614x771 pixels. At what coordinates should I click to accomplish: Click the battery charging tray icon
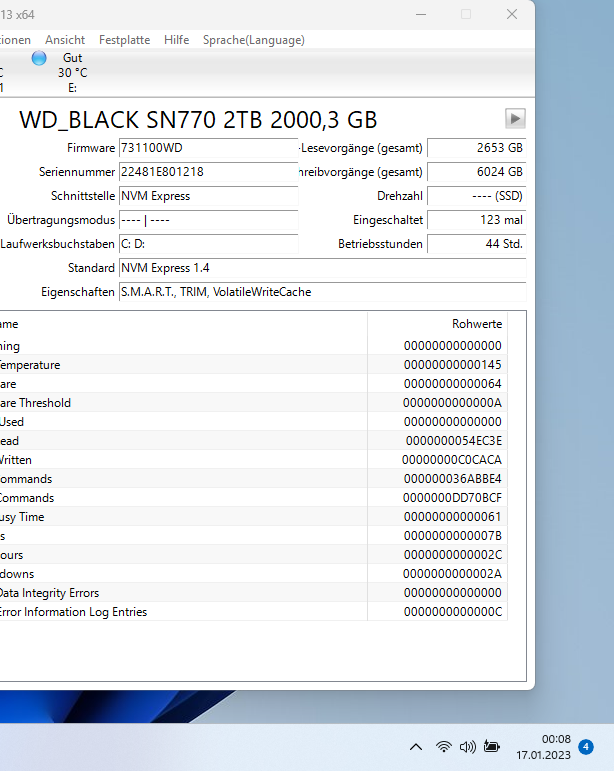(491, 746)
